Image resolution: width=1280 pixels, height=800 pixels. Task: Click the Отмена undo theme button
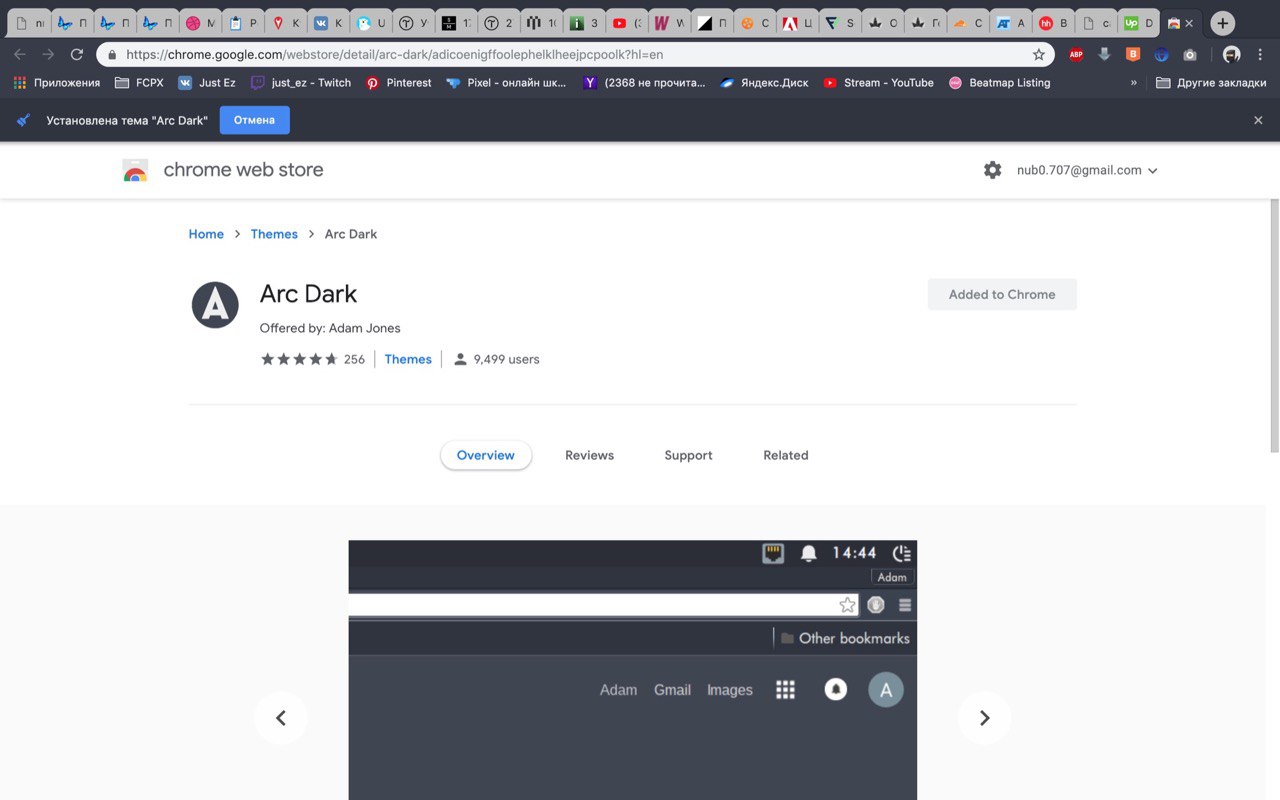[x=255, y=120]
